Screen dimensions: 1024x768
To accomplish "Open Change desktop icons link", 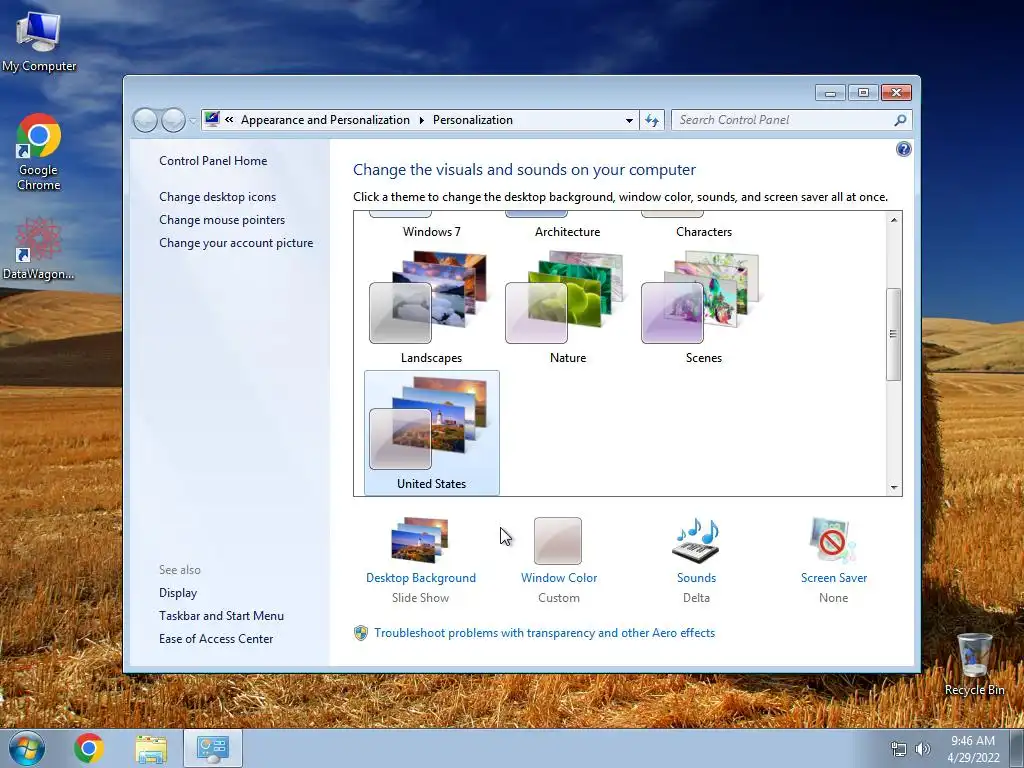I will tap(217, 197).
